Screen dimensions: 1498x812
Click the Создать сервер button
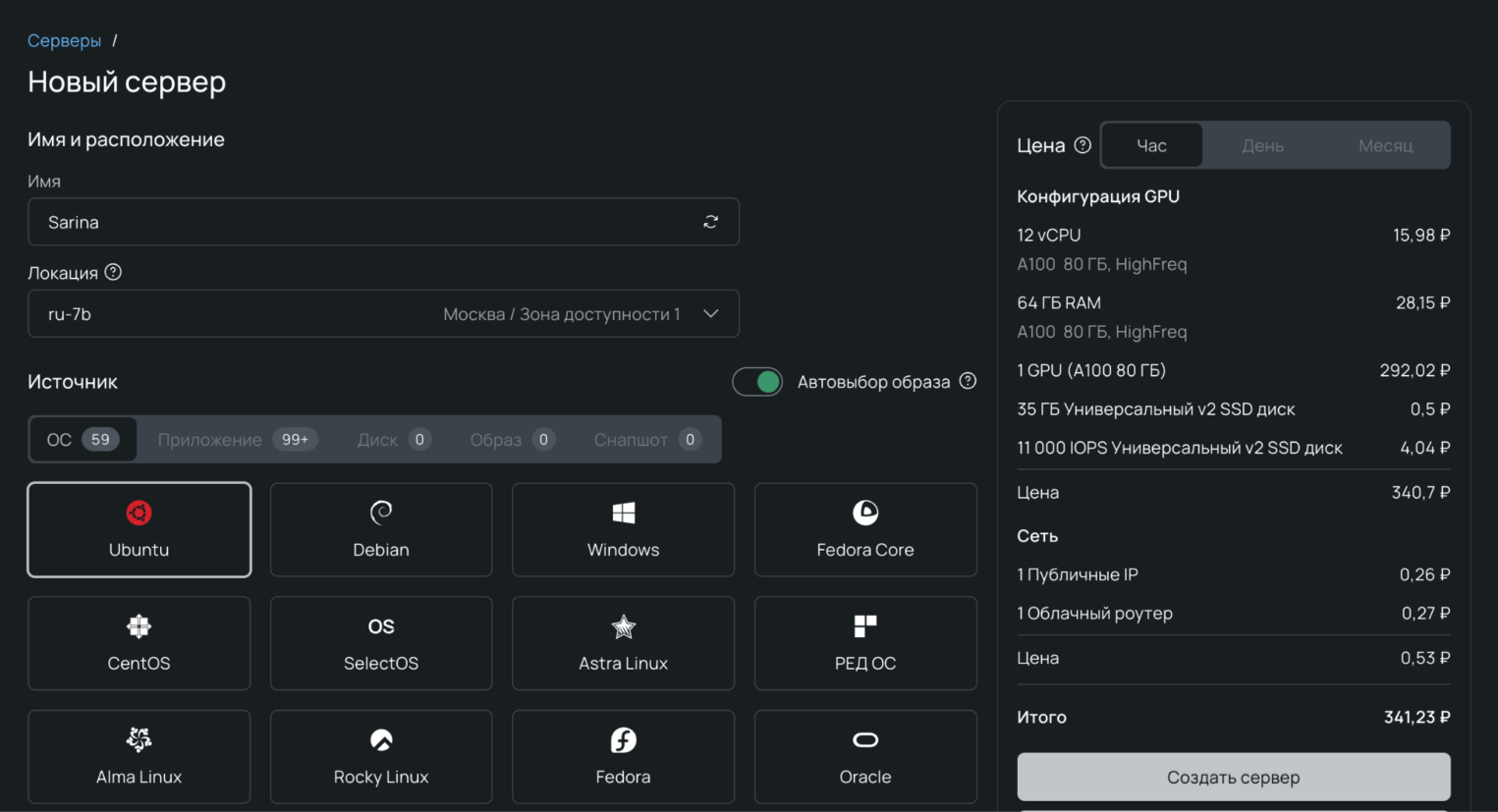pyautogui.click(x=1234, y=777)
